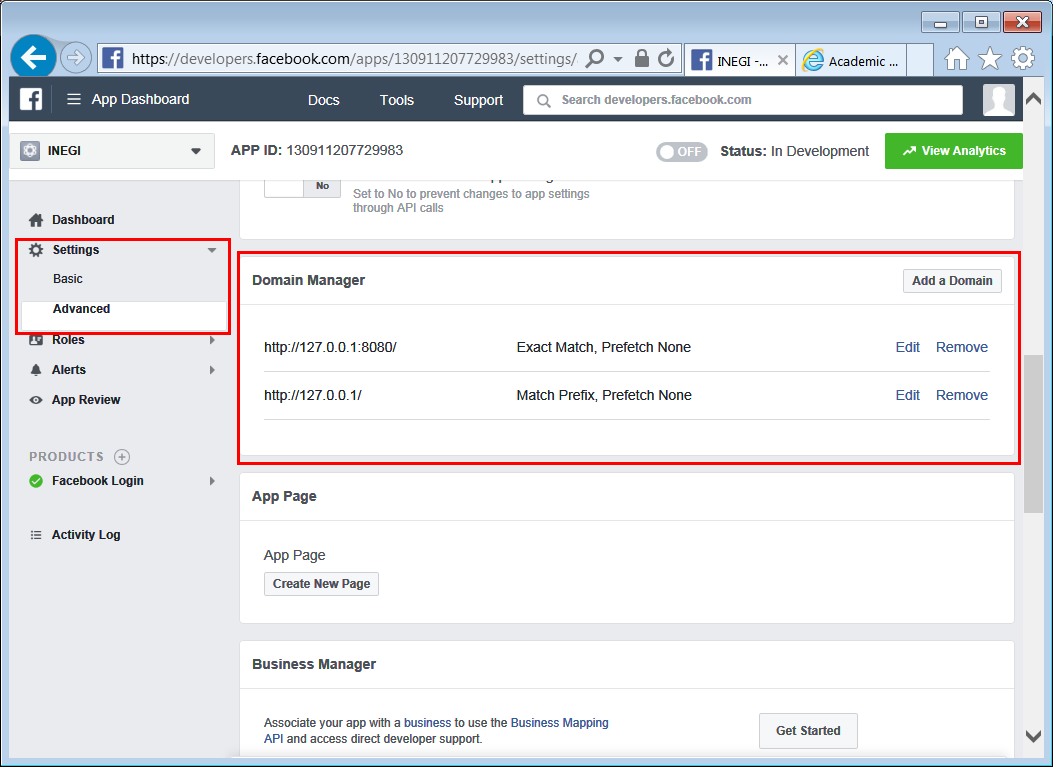Open the business link
Screen dimensions: 1053x767
[427, 723]
